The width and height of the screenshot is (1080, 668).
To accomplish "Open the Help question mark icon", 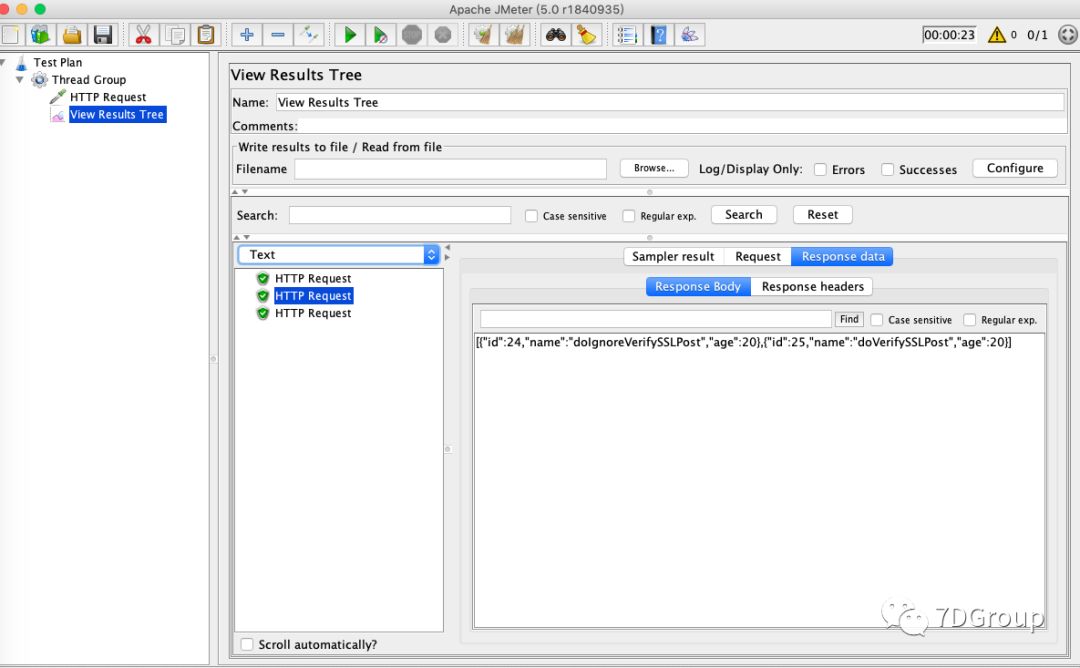I will click(658, 34).
